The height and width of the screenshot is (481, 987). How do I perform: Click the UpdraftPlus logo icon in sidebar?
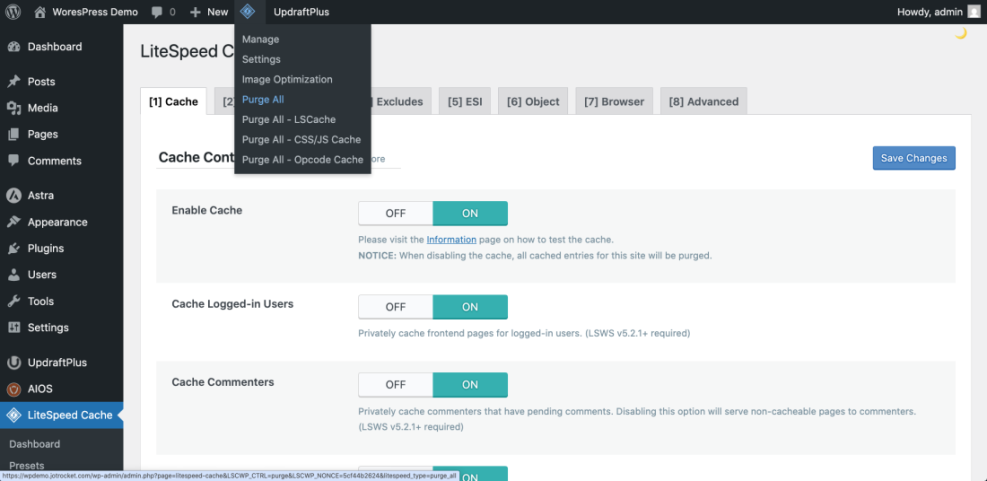click(14, 363)
